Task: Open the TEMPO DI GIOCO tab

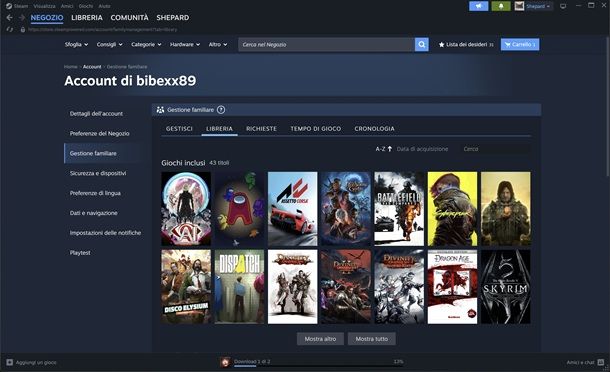Action: coord(316,128)
